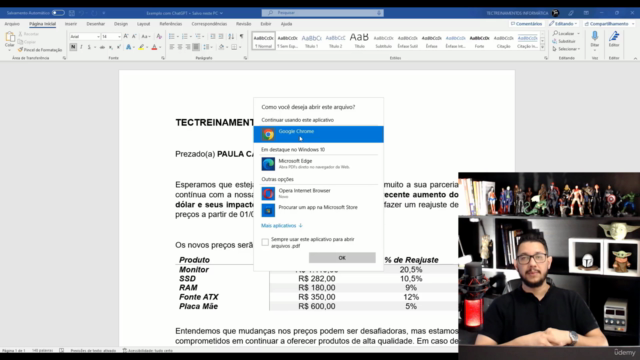The image size is (640, 360).
Task: Click the text effects blue A icon
Action: click(x=129, y=47)
